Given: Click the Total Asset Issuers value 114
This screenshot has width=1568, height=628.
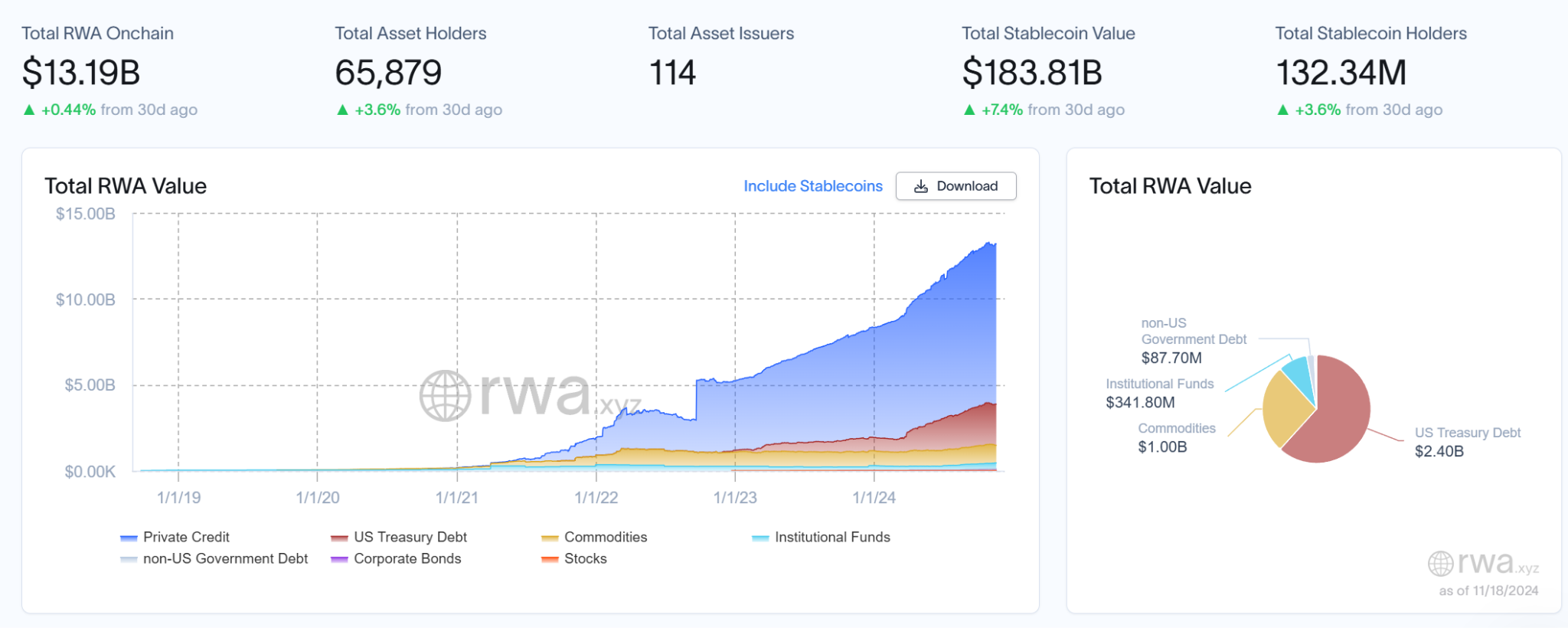Looking at the screenshot, I should pos(672,74).
